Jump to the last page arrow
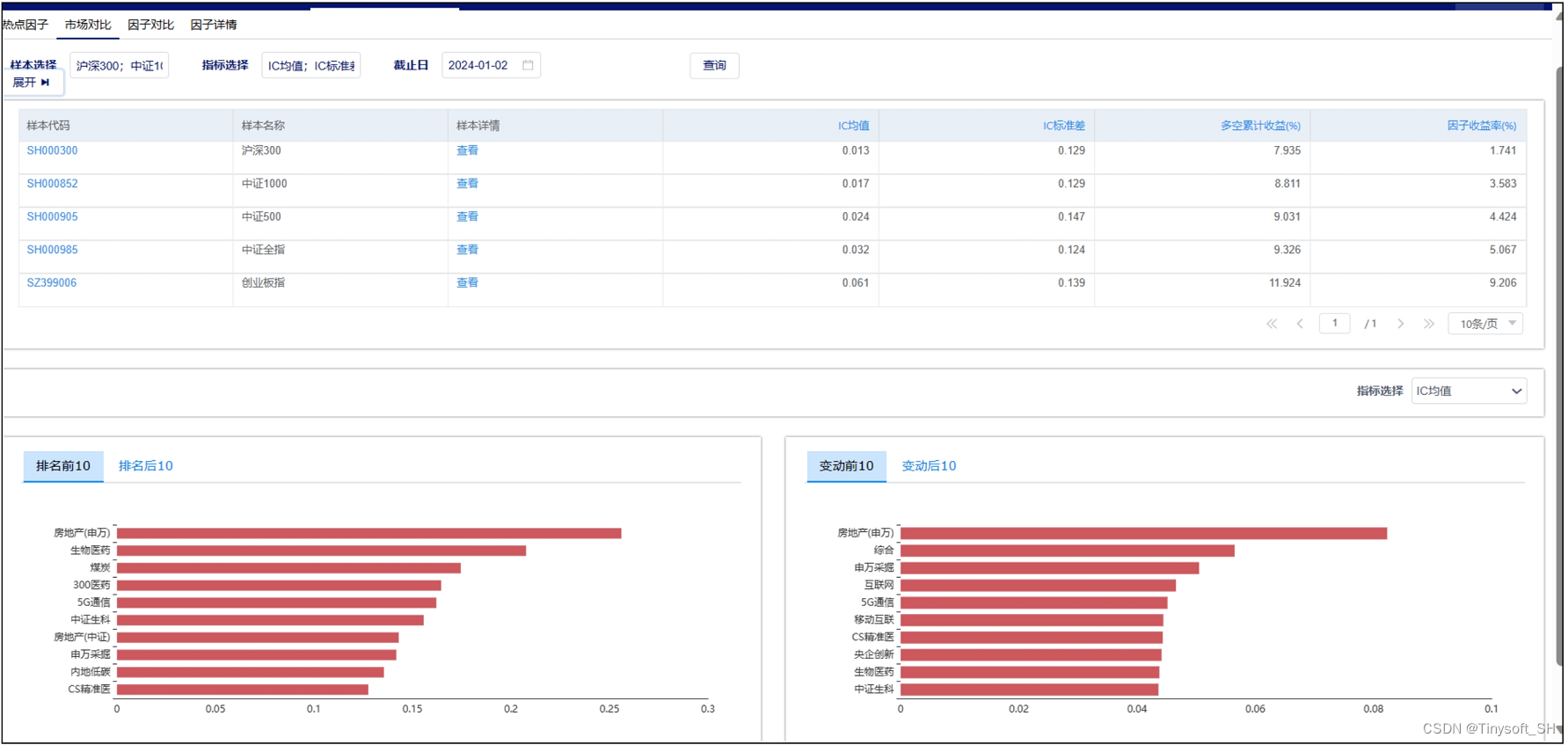1568x745 pixels. 1429,324
